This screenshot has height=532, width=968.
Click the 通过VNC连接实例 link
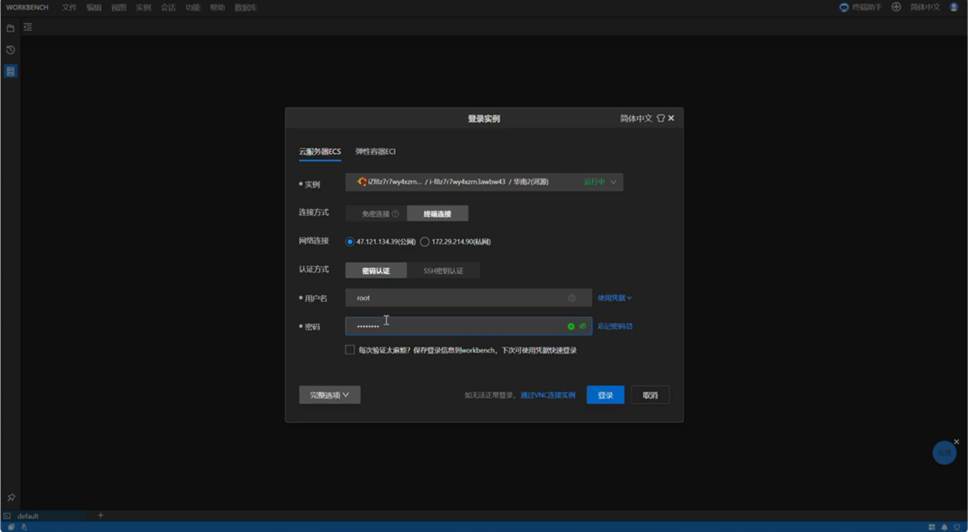coord(548,396)
